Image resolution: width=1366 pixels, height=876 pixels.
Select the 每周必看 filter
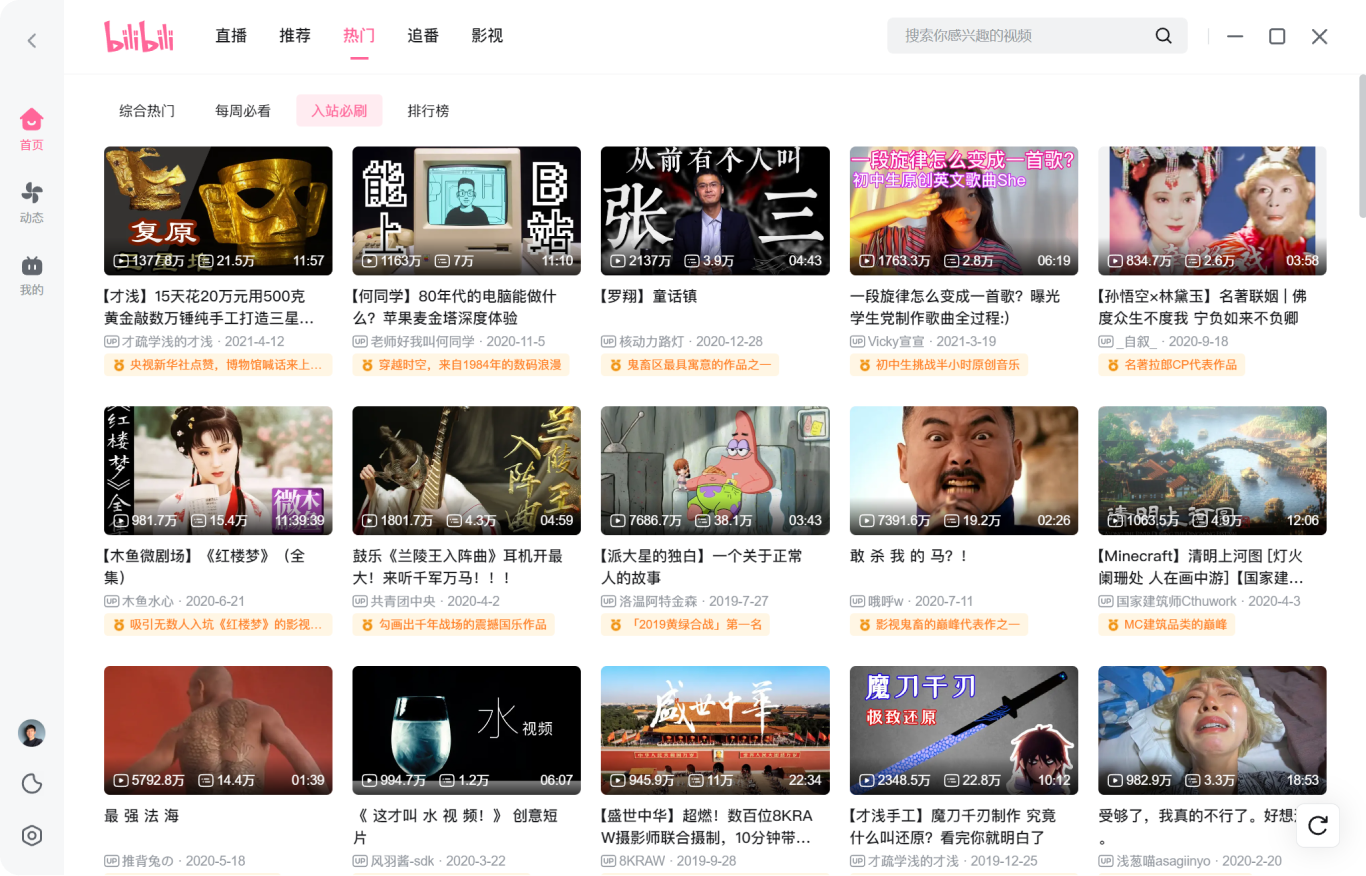242,111
